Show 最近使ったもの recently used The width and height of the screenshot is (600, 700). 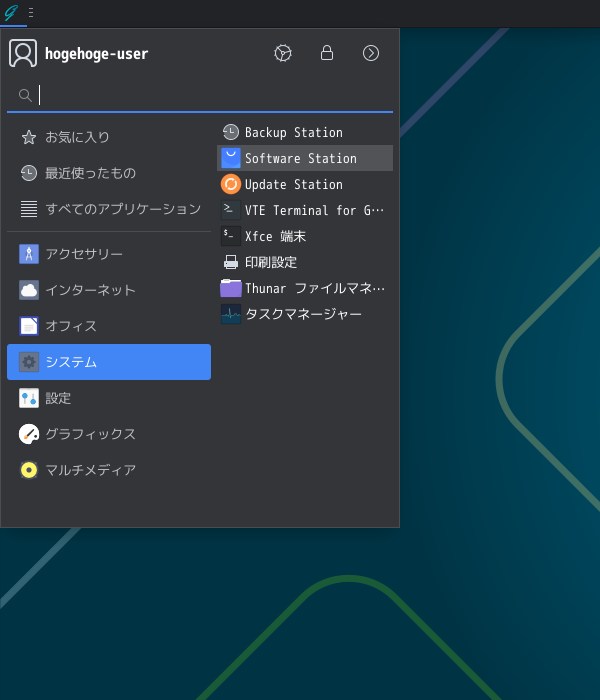109,173
